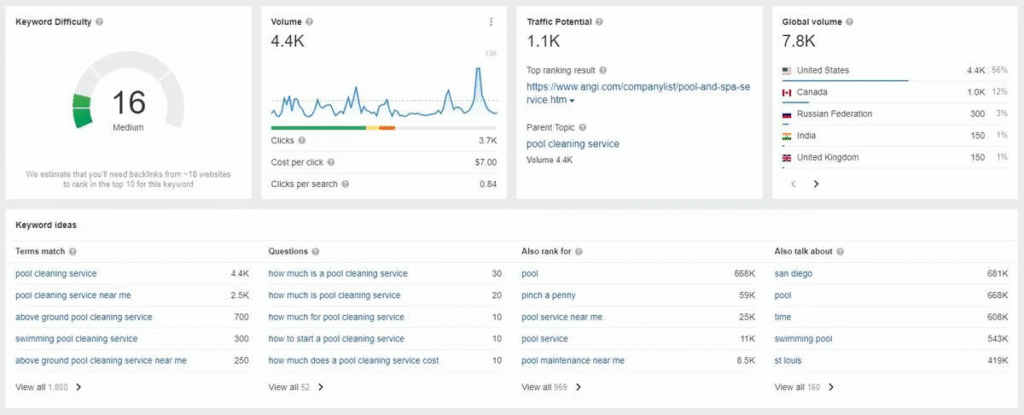Open the Volume card three-dot menu
The width and height of the screenshot is (1024, 415).
tap(491, 22)
